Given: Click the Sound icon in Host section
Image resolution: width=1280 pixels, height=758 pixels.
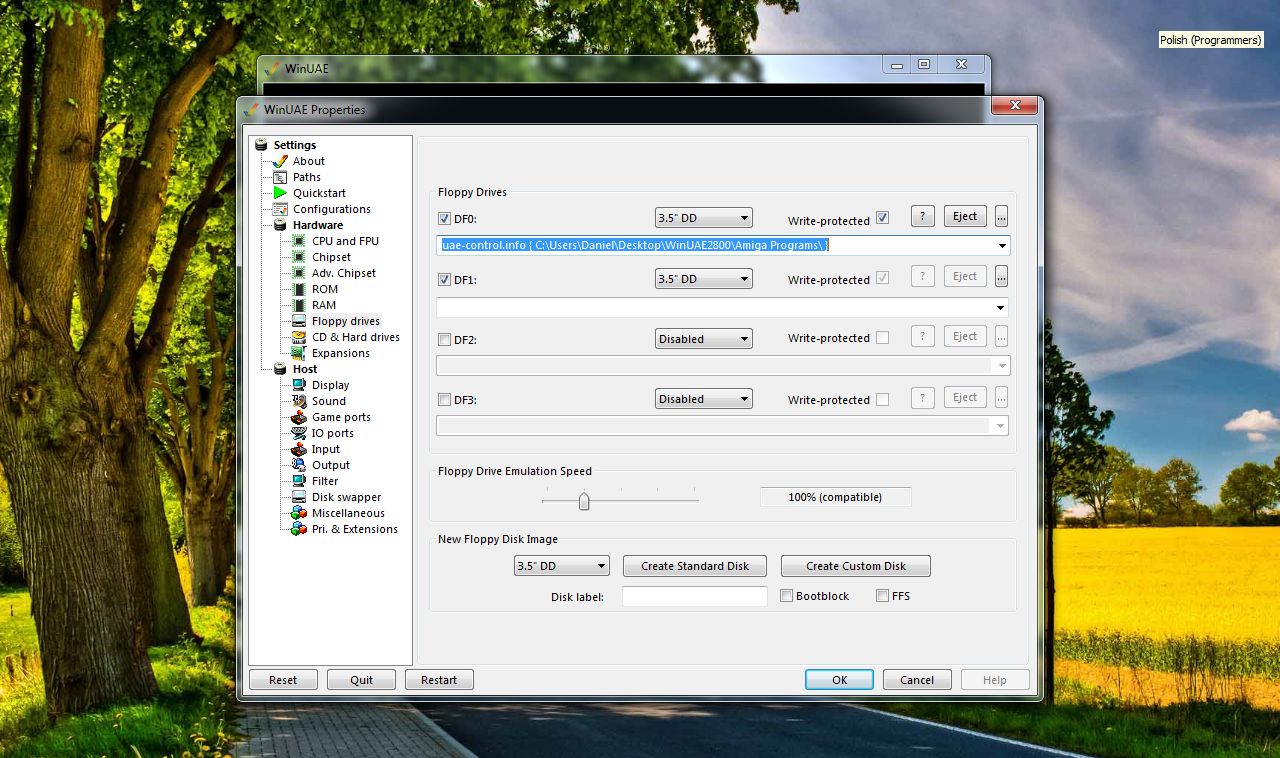Looking at the screenshot, I should [x=299, y=401].
